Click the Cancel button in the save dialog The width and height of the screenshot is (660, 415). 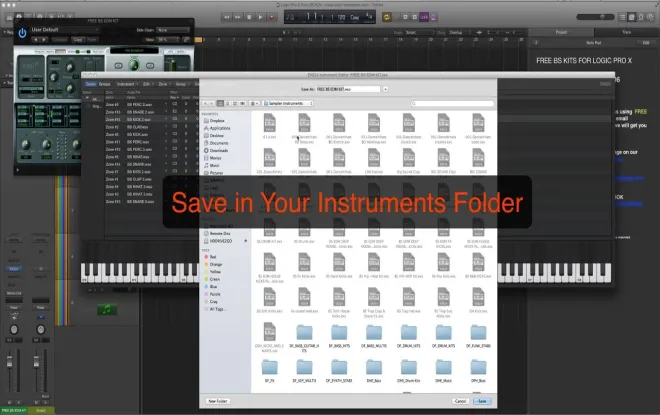[x=460, y=401]
